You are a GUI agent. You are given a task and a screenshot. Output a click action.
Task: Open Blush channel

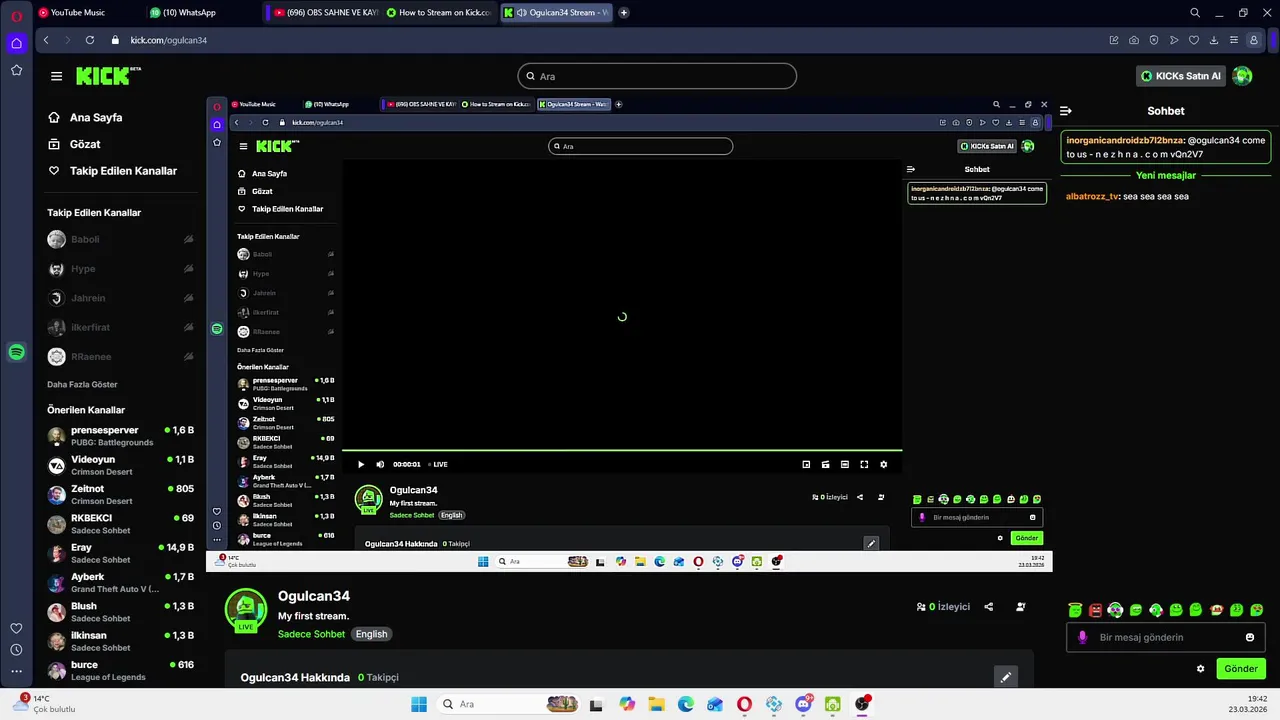[x=121, y=612]
